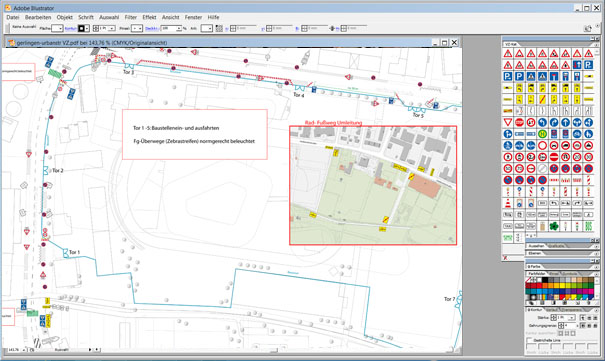
Task: Click the constrain width and height proportions icon
Action: click(x=332, y=29)
